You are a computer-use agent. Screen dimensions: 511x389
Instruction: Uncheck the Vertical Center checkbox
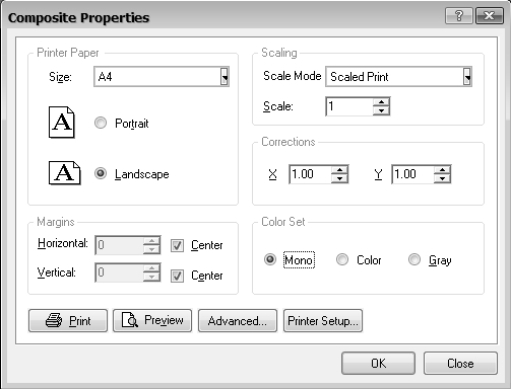(177, 276)
